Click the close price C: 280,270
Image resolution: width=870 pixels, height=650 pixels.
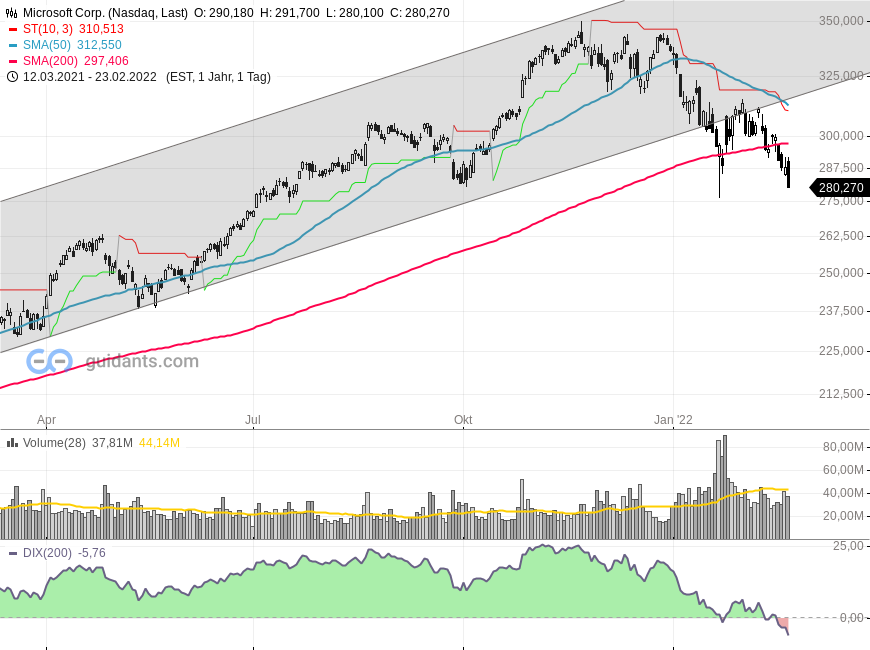[419, 13]
